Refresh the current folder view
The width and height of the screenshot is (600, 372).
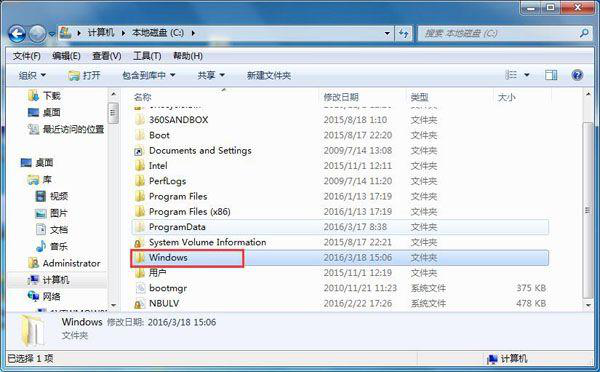403,34
